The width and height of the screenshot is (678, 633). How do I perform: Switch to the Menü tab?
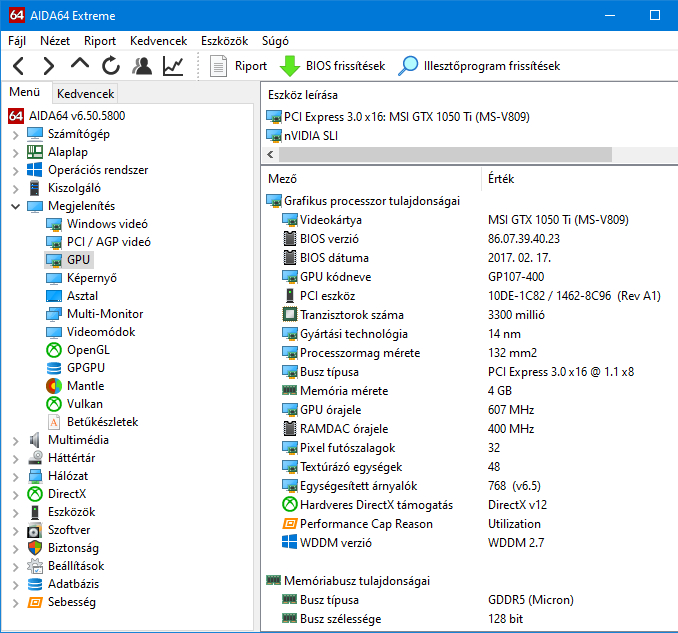tap(25, 92)
